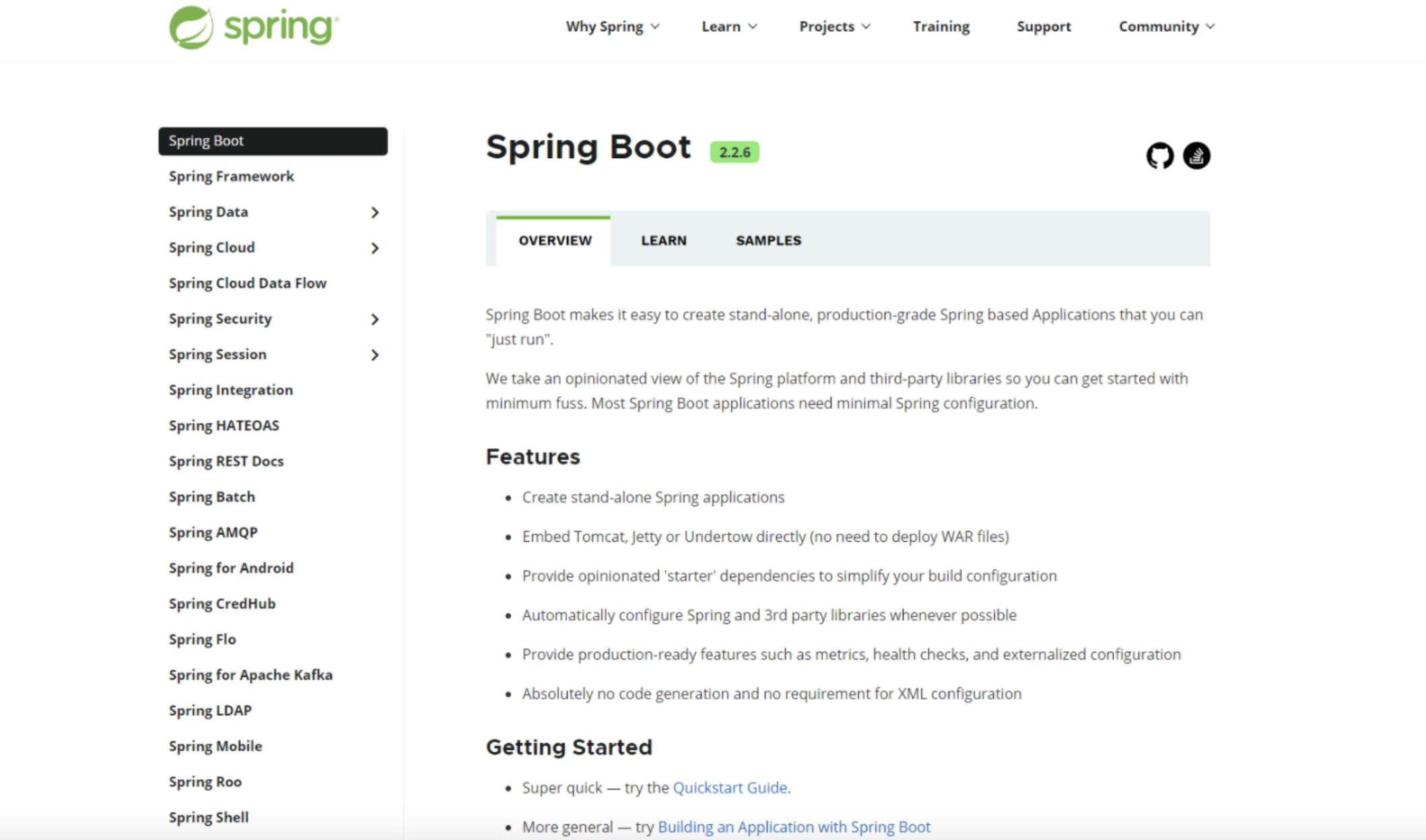Expand Spring Cloud submenu chevron
Screen dimensions: 1426x840
coord(375,248)
